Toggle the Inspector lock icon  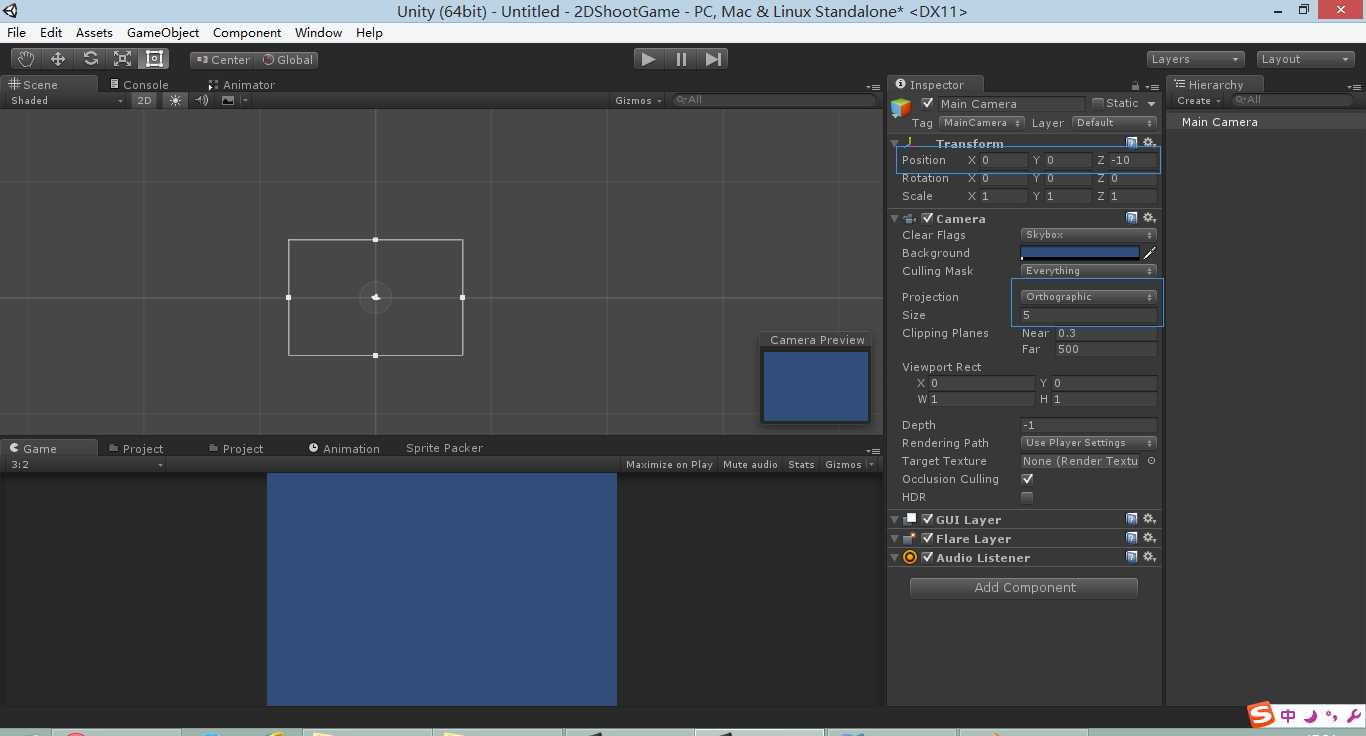pos(1135,86)
